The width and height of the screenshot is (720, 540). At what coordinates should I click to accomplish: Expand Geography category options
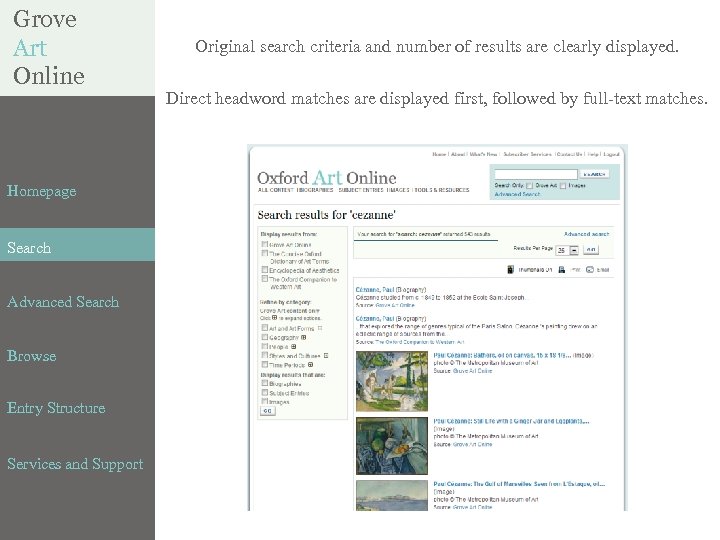pyautogui.click(x=303, y=338)
